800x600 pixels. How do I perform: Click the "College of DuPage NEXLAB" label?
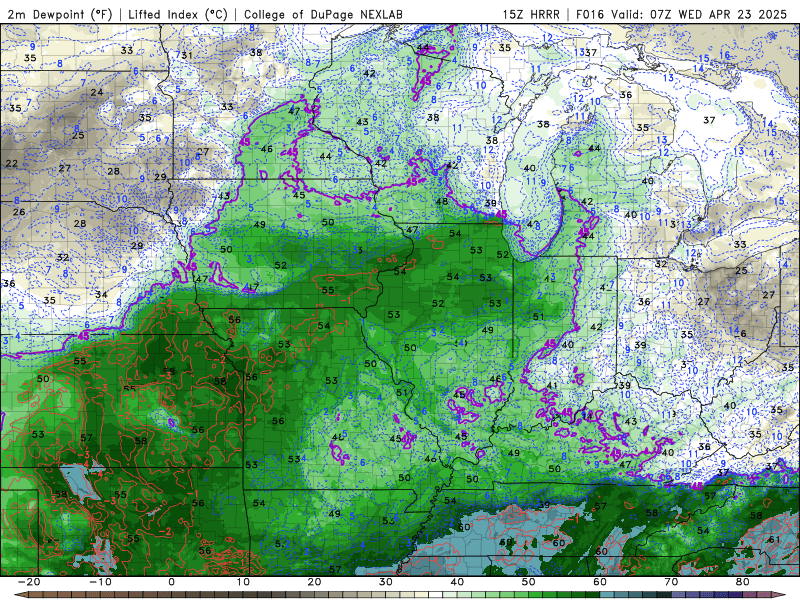coord(323,14)
